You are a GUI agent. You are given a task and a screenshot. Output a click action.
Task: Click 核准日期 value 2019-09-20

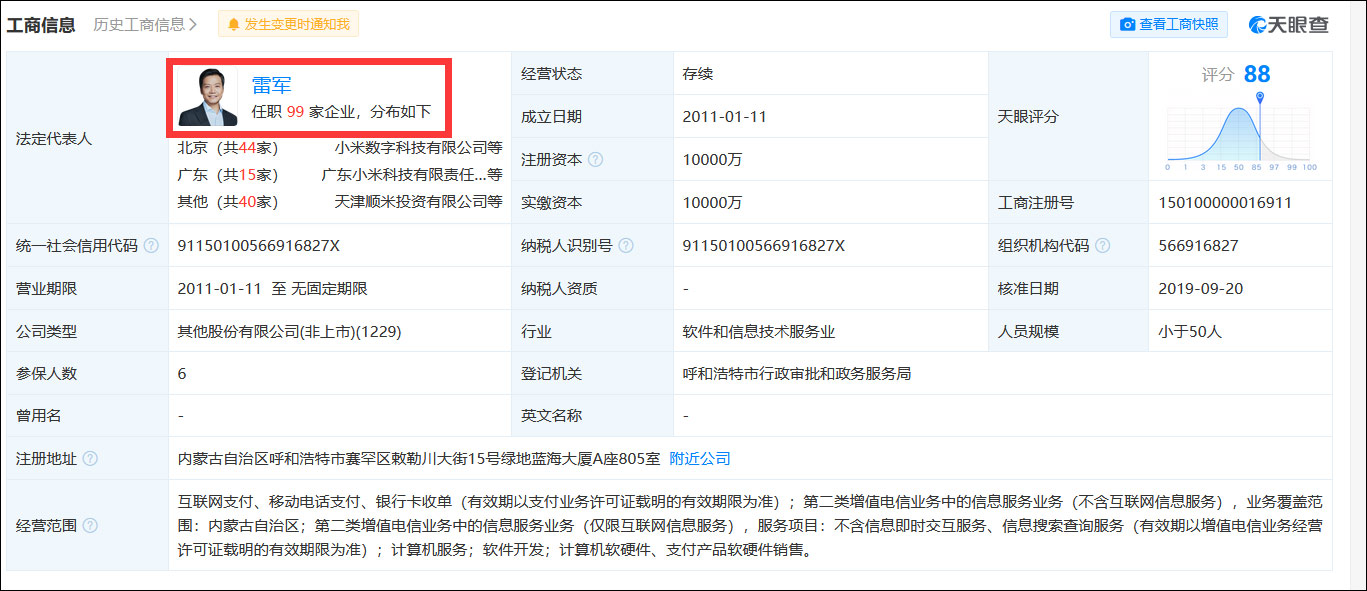pos(1201,288)
